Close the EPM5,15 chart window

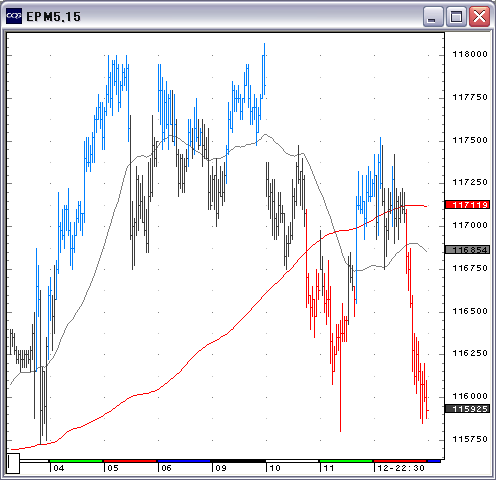click(x=480, y=16)
